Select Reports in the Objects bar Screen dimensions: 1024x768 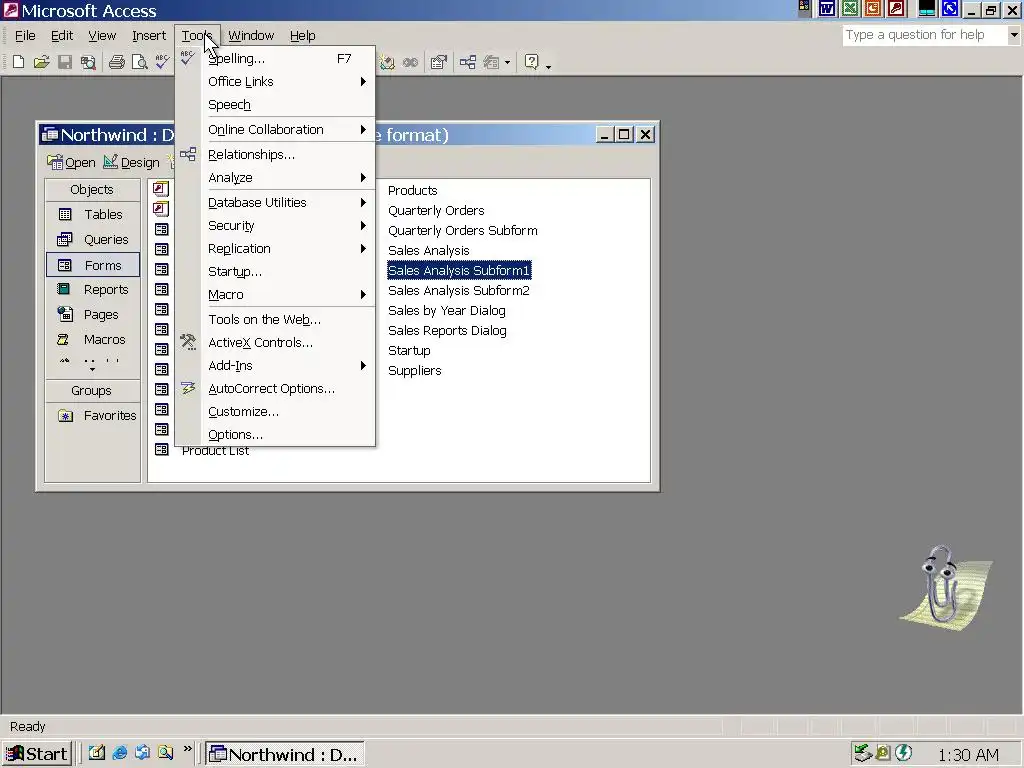[x=93, y=289]
